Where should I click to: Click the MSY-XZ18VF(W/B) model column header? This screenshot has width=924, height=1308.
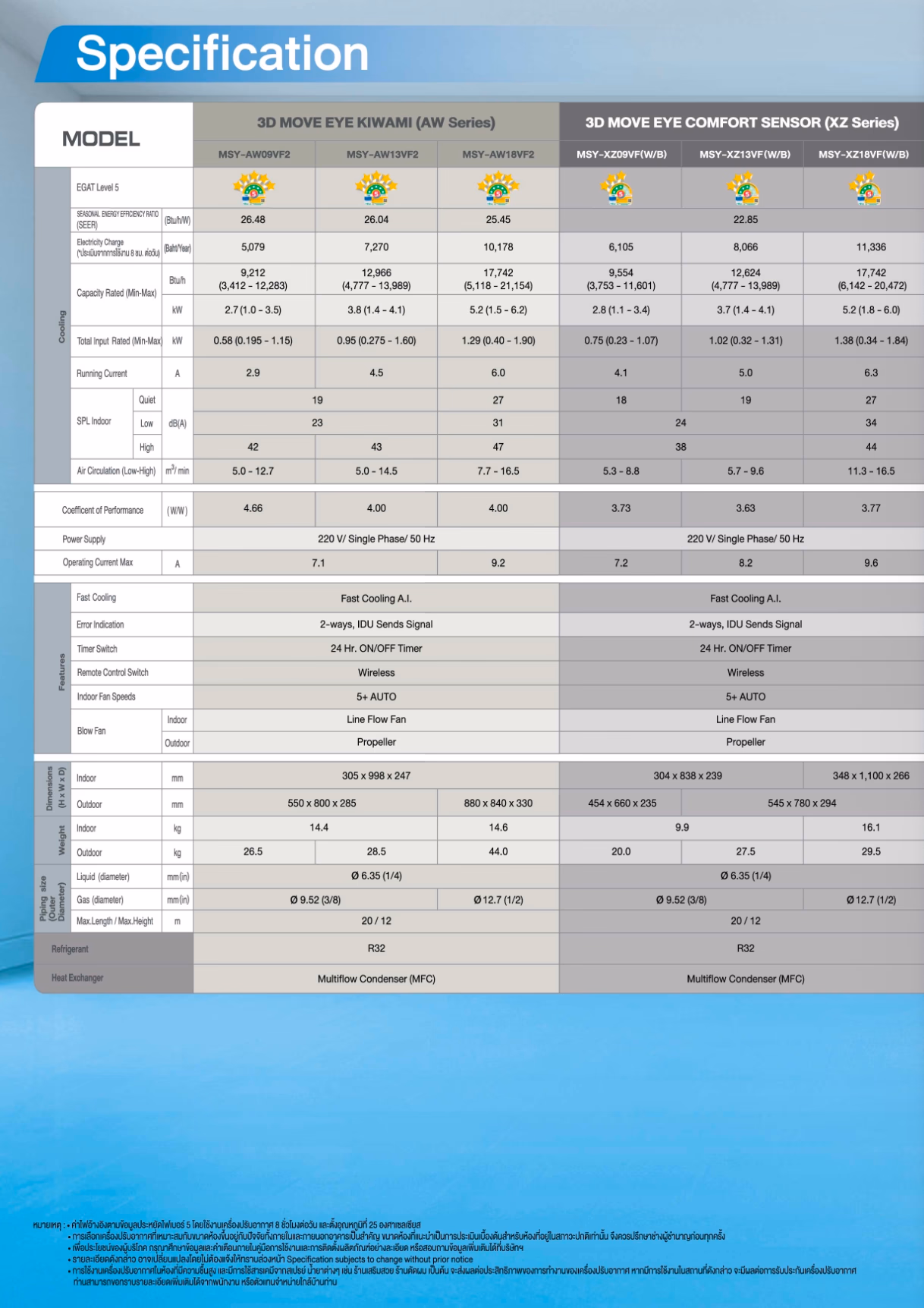tap(863, 154)
